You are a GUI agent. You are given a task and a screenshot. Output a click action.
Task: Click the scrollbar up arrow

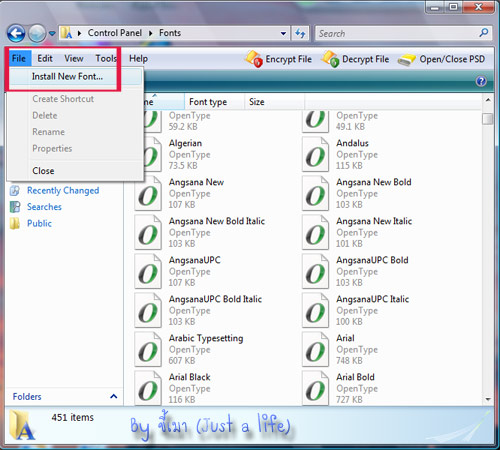(488, 100)
